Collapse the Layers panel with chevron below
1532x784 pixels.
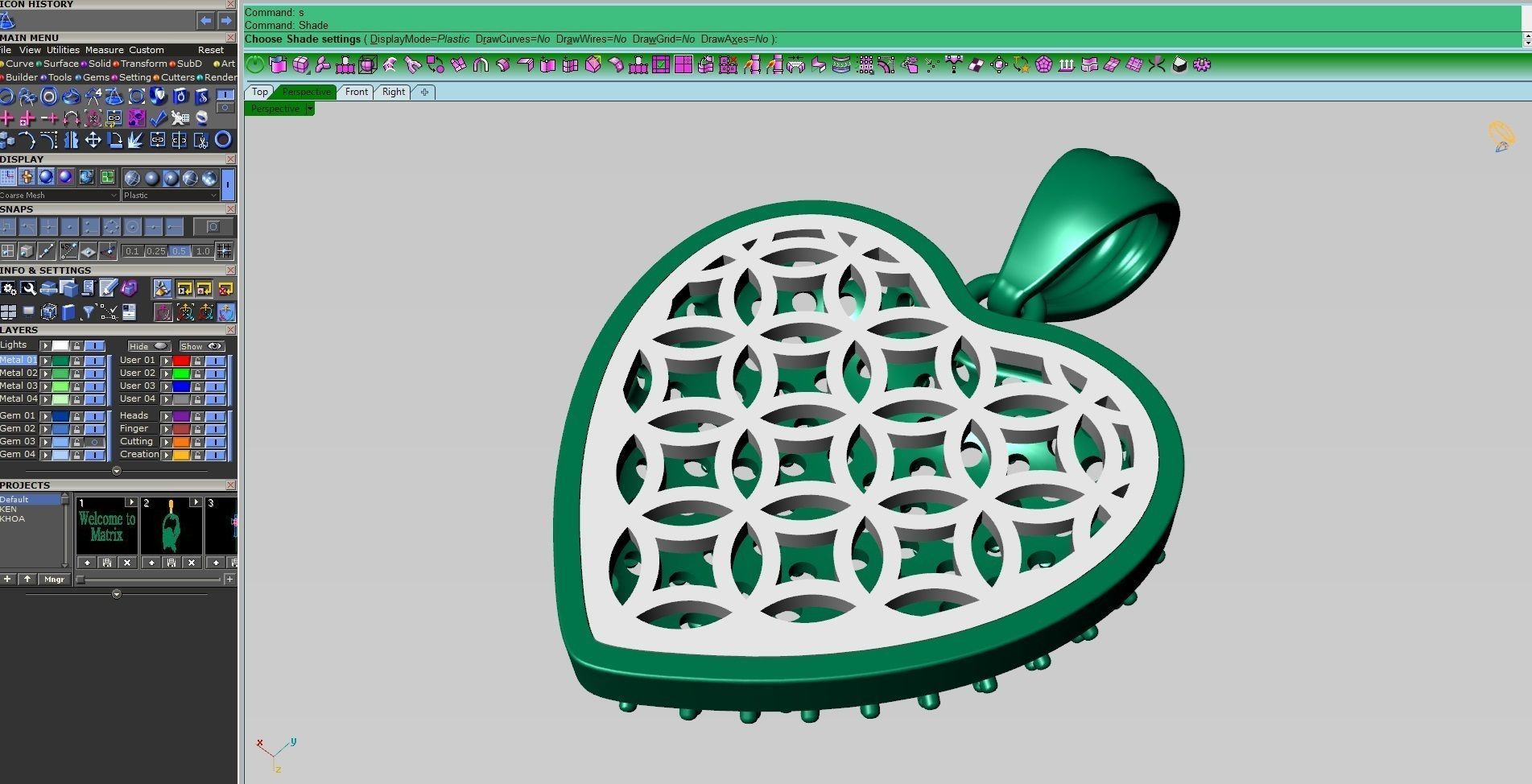[x=117, y=471]
